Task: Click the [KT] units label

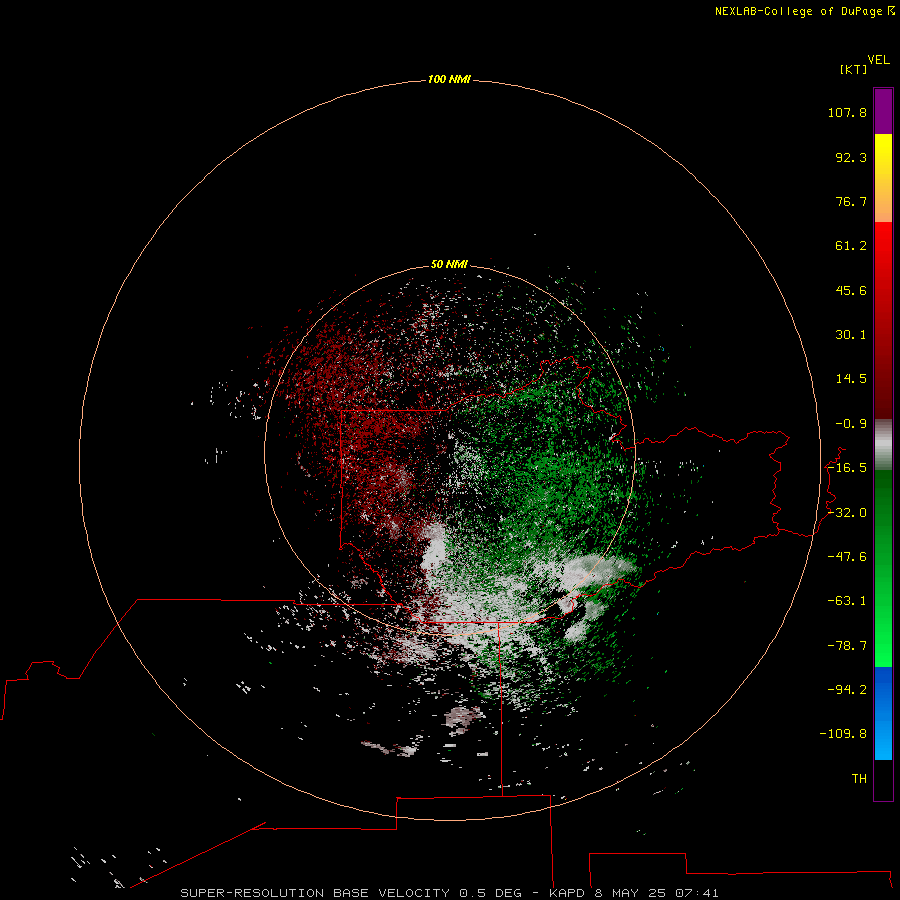Action: 853,69
